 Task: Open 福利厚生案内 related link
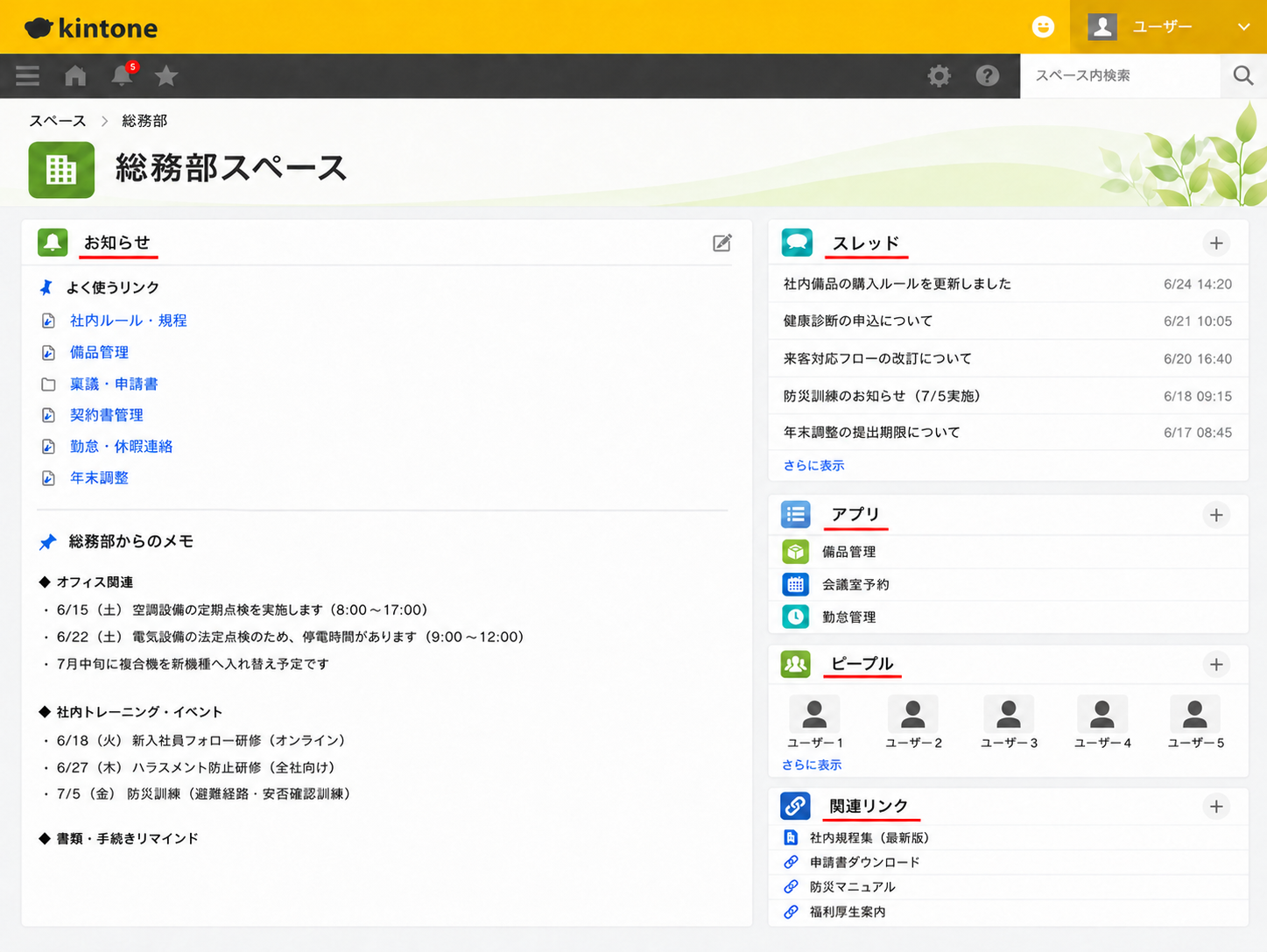click(848, 912)
